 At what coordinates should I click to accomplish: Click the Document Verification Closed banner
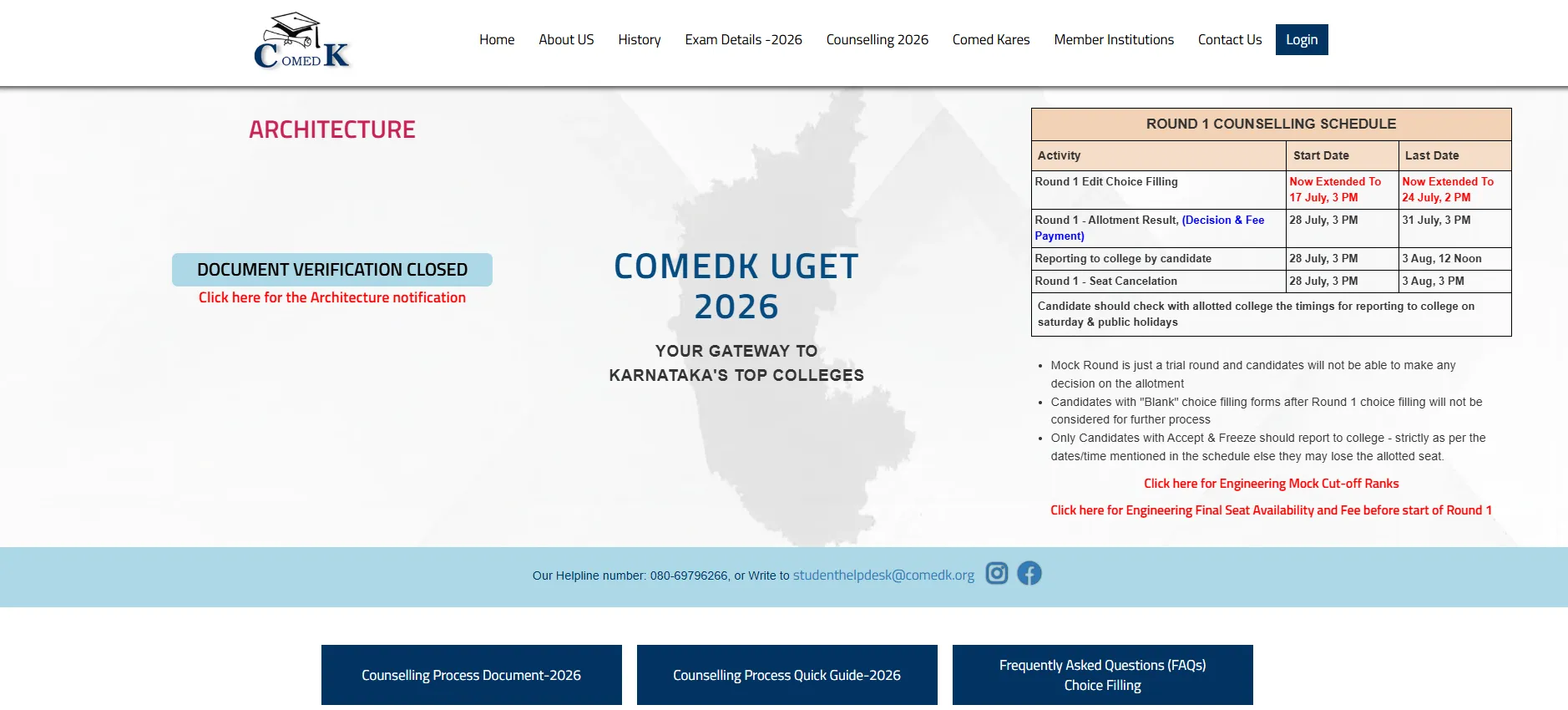point(332,270)
